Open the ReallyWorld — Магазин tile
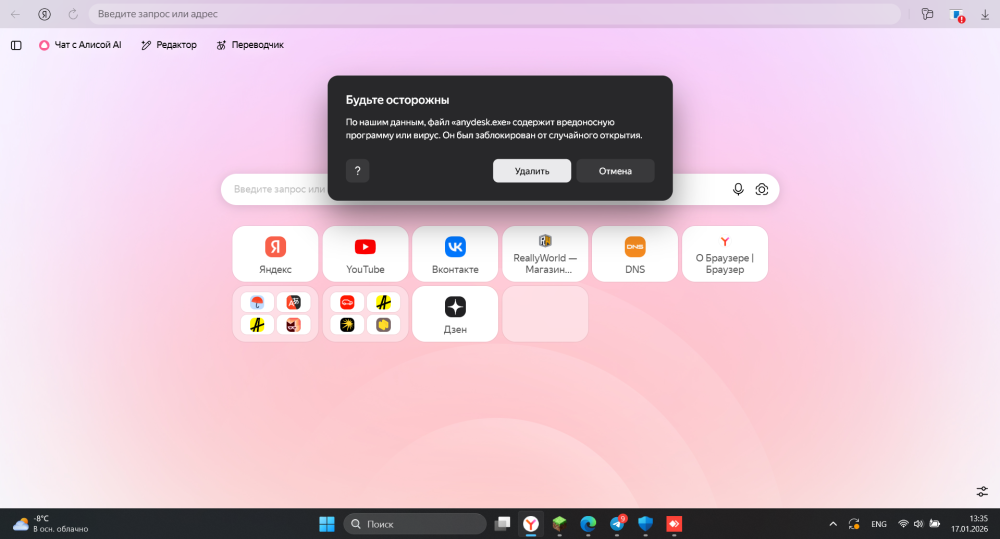1000x539 pixels. [545, 254]
